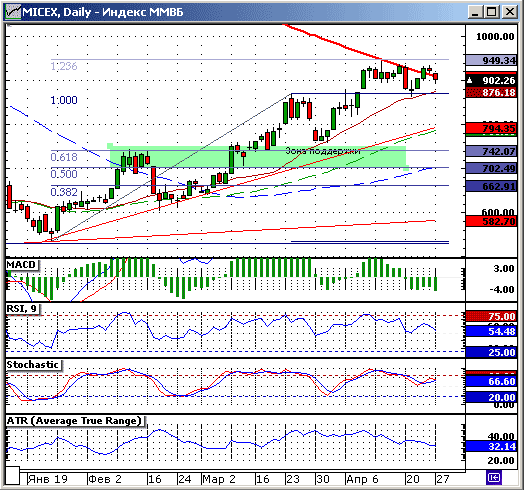The height and width of the screenshot is (490, 524).
Task: Click the chart window icon in title bar
Action: coord(13,12)
